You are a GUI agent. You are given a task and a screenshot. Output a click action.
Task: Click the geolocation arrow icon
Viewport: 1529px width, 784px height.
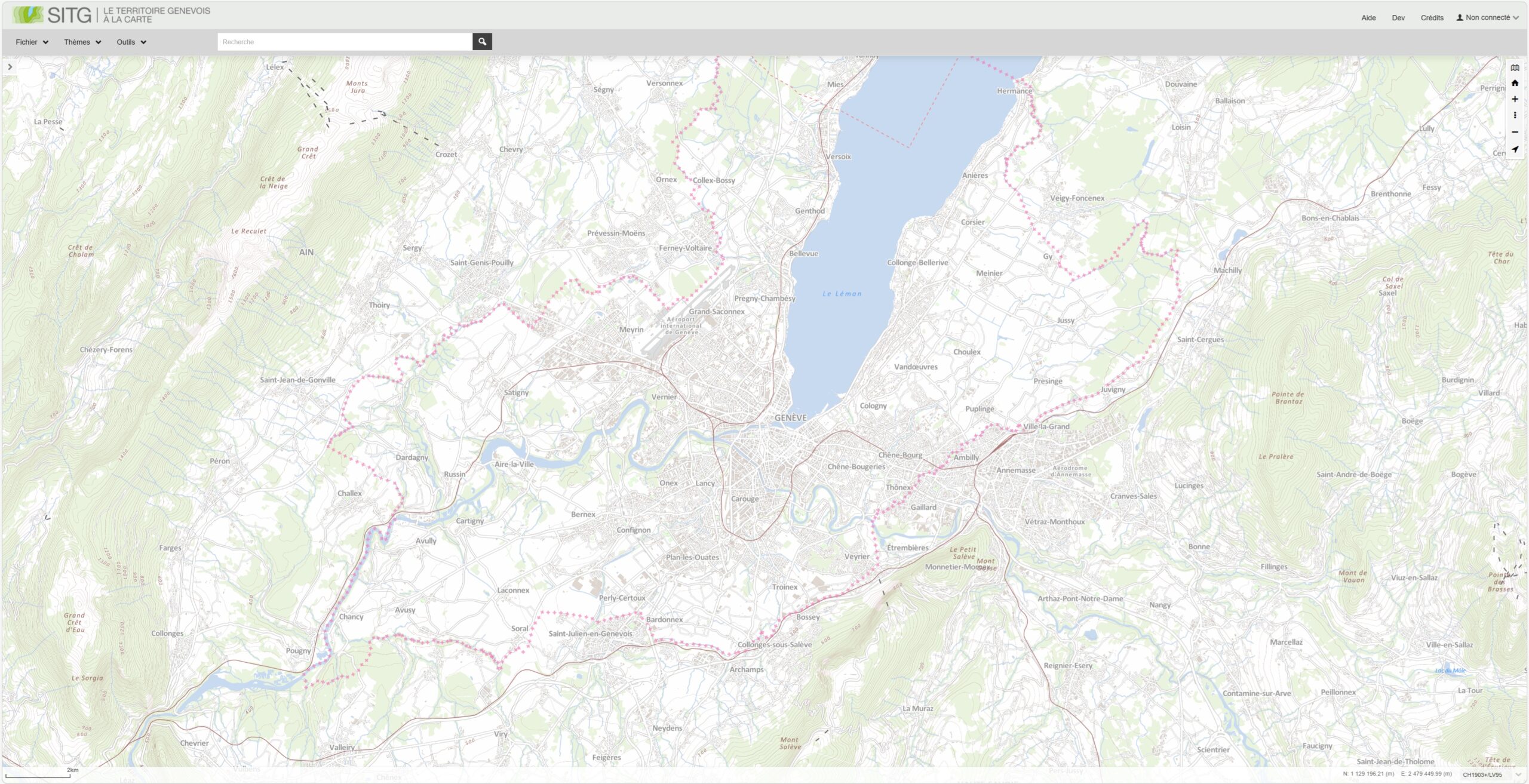click(x=1515, y=149)
